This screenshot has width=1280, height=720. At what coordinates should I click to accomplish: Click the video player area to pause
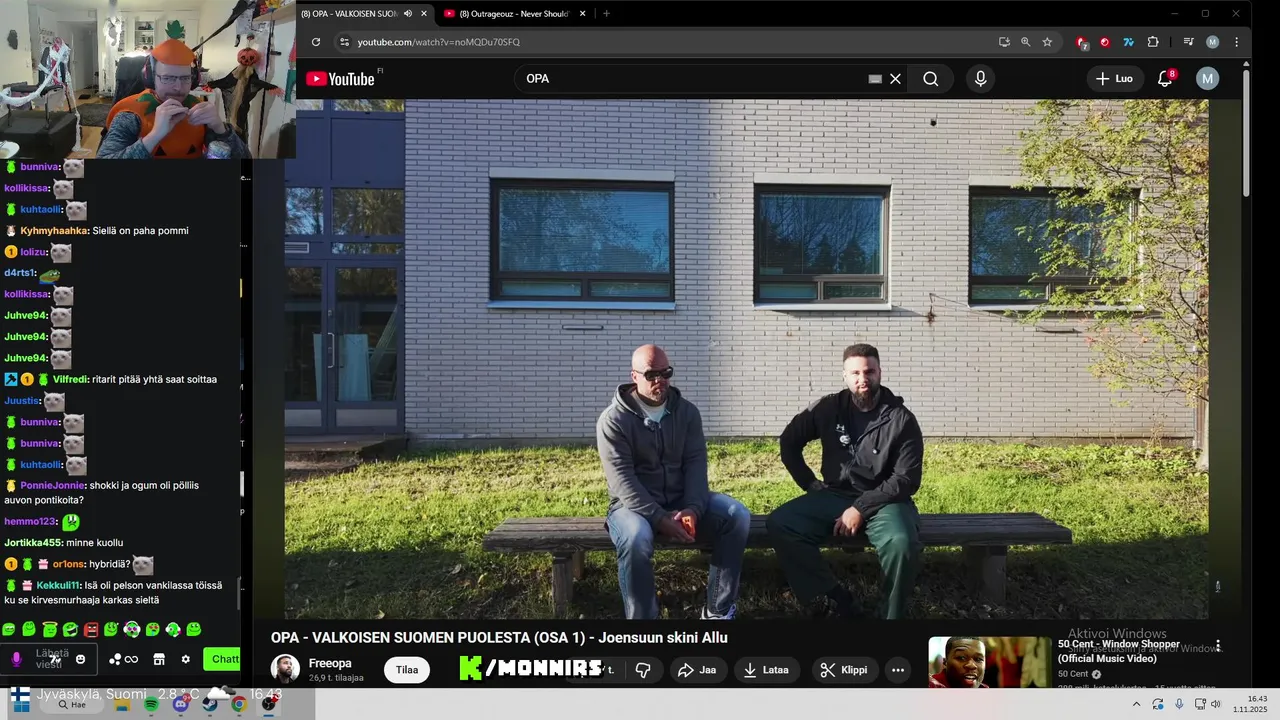[x=746, y=359]
